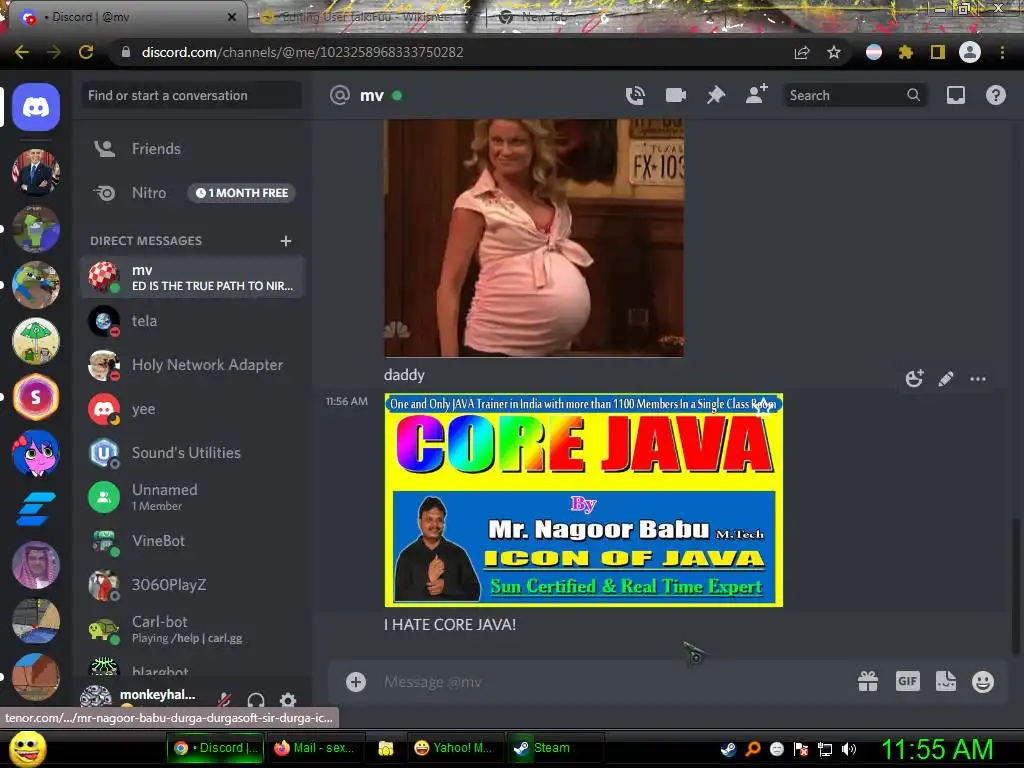This screenshot has height=768, width=1024.
Task: Open the Carl-bot DM
Action: pyautogui.click(x=192, y=629)
